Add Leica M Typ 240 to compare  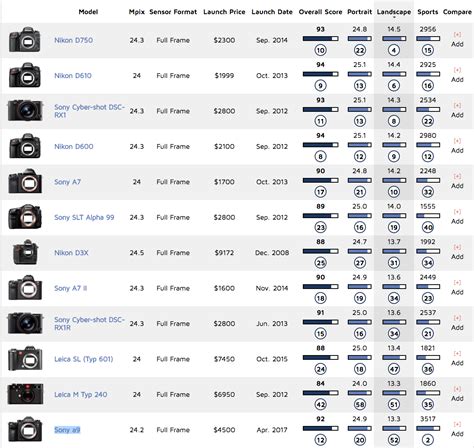click(457, 394)
